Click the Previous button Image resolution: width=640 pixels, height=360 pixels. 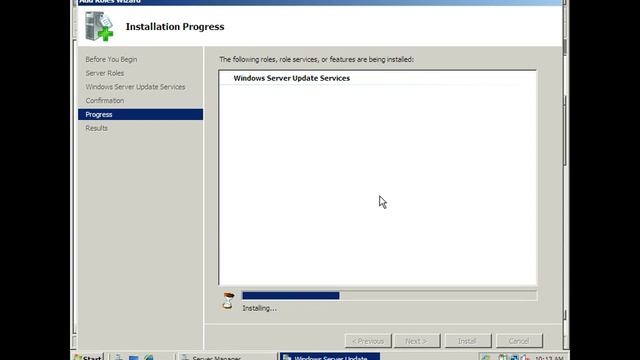(x=368, y=341)
